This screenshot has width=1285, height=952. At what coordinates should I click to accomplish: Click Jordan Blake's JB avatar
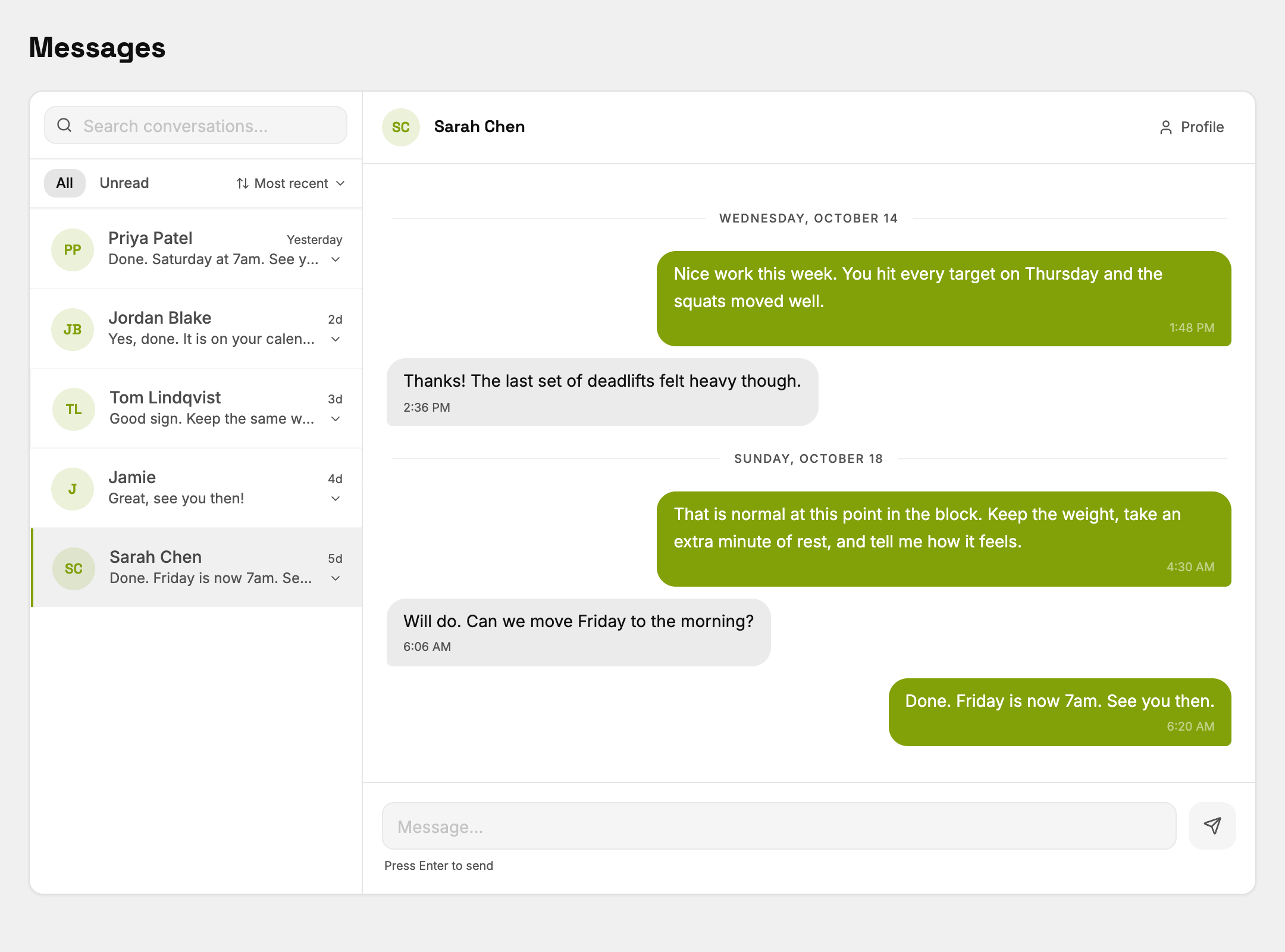[x=73, y=330]
